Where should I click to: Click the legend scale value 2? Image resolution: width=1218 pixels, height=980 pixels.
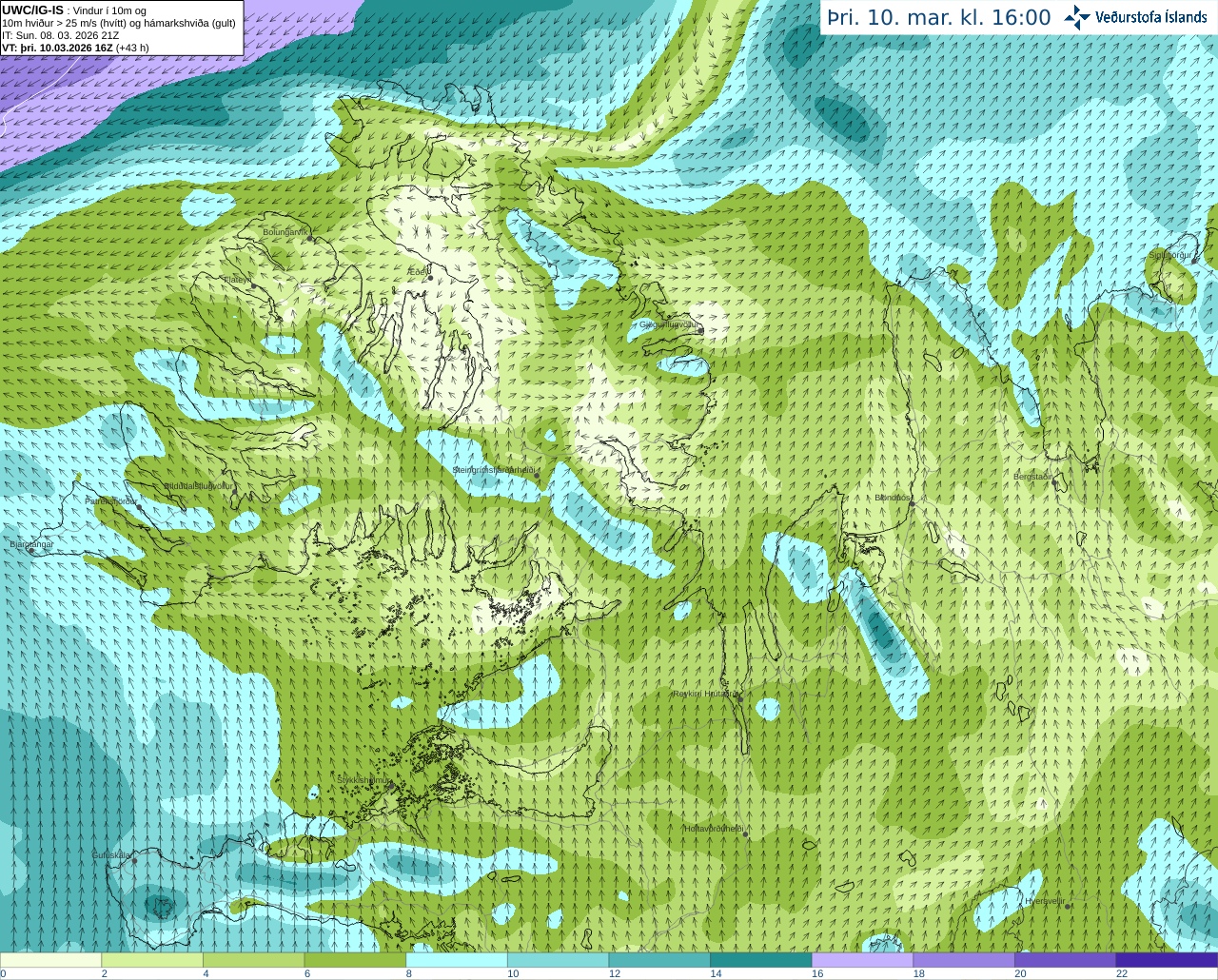(104, 973)
